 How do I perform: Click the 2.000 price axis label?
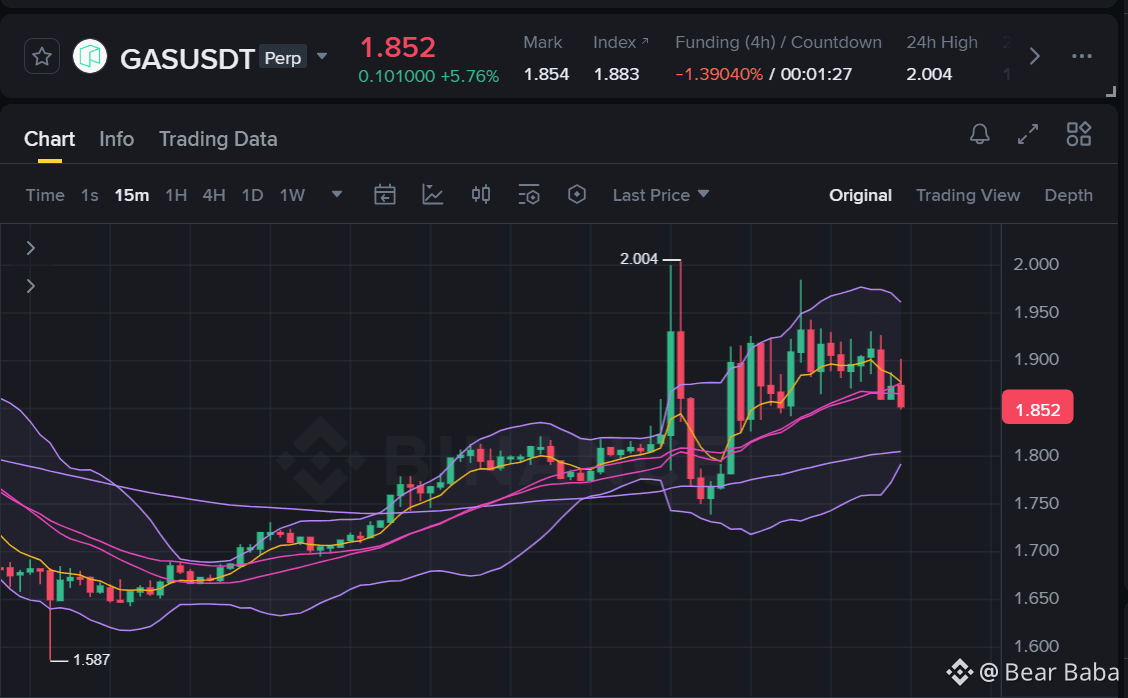tap(1036, 264)
